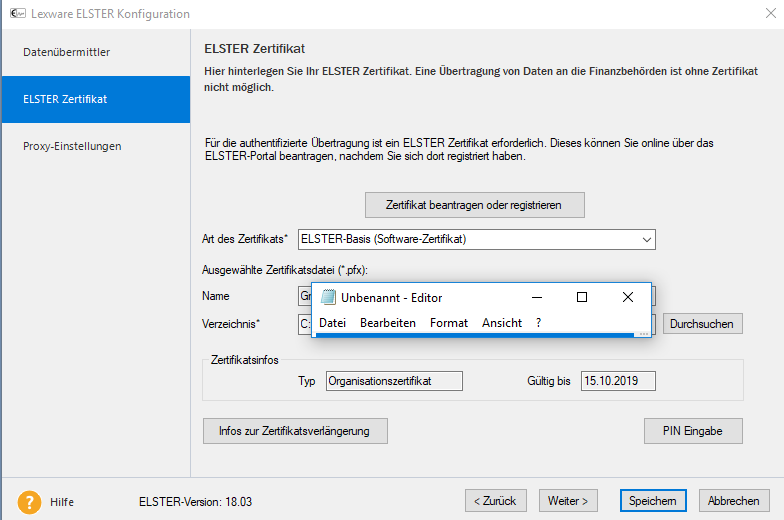Click the Hilfe link label
The height and width of the screenshot is (520, 784).
pos(62,502)
